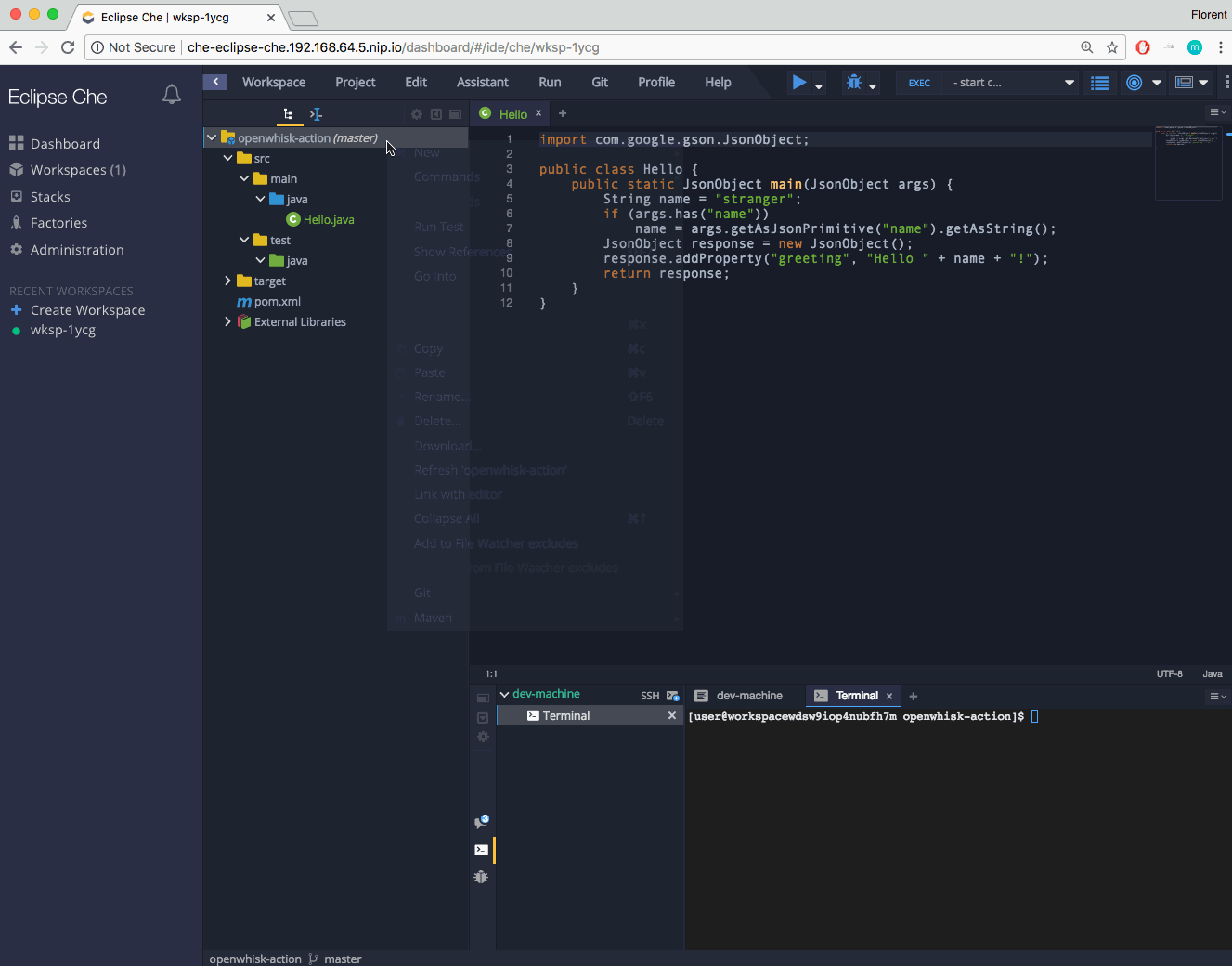Toggle the highlighted projects view icon in explorer
1232x966 pixels.
pyautogui.click(x=289, y=113)
